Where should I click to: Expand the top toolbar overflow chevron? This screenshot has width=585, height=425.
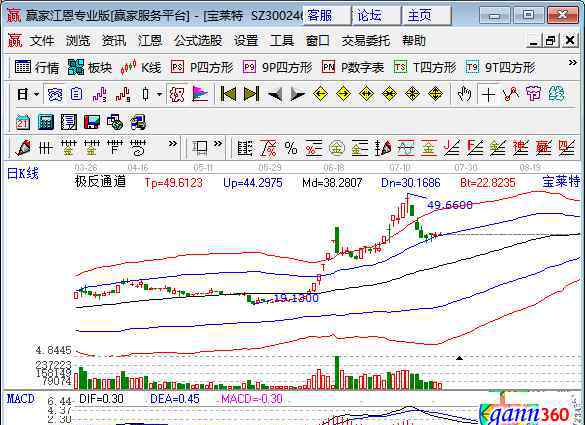pyautogui.click(x=573, y=63)
